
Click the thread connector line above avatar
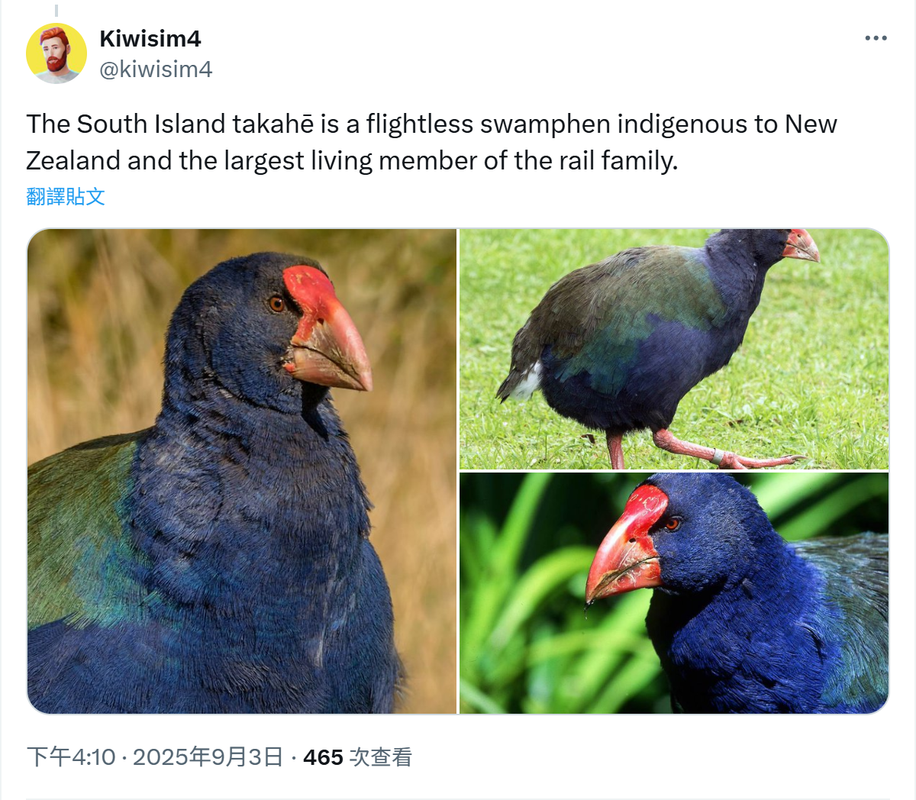pos(56,11)
